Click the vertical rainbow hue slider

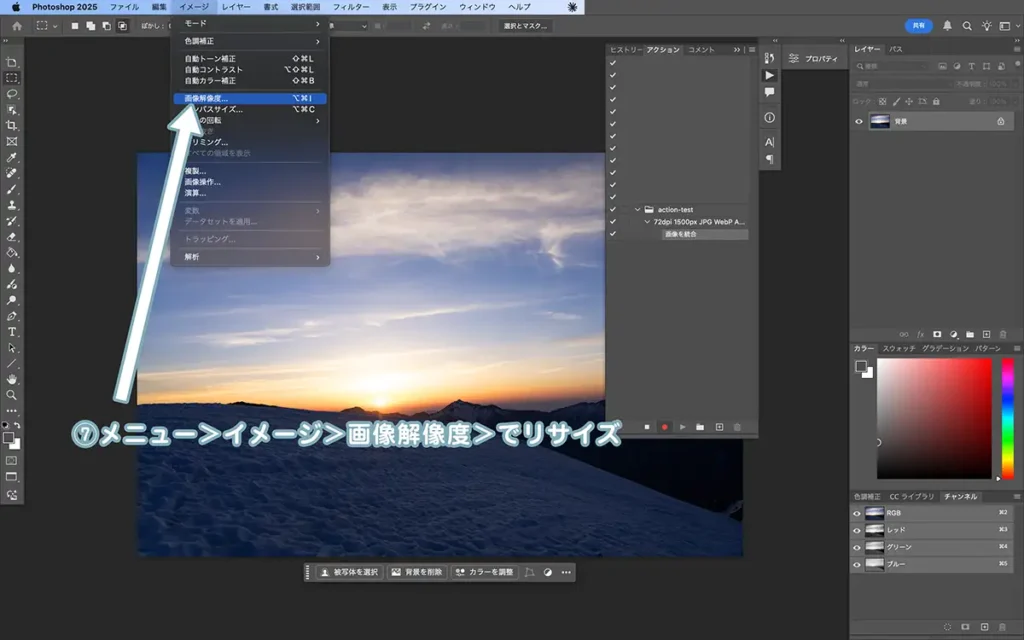pyautogui.click(x=1007, y=418)
